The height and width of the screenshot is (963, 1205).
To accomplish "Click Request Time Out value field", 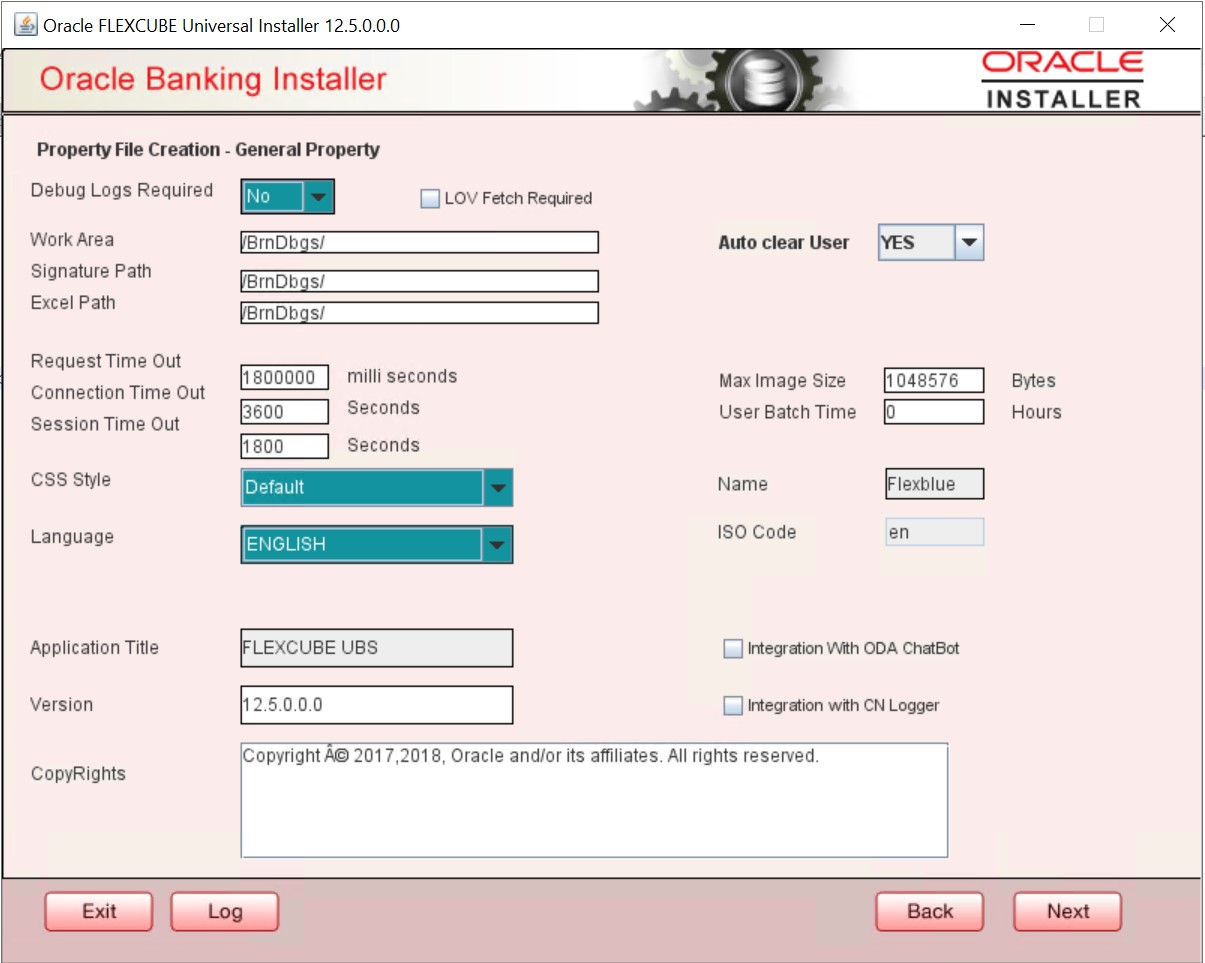I will [x=285, y=378].
